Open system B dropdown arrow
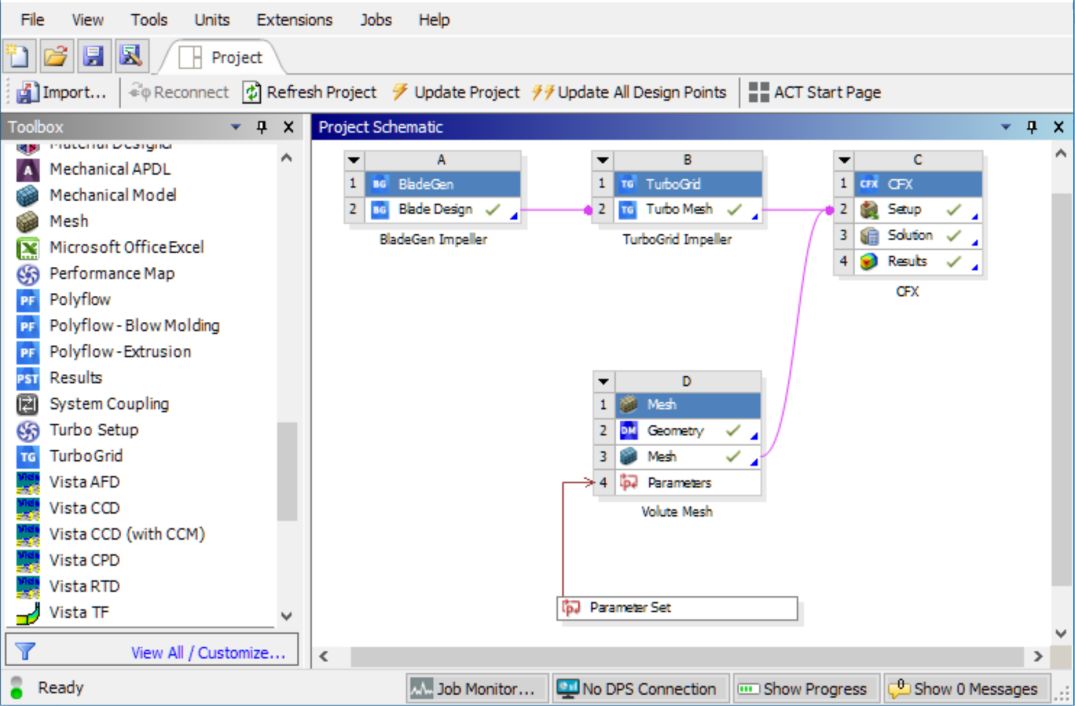Image resolution: width=1075 pixels, height=706 pixels. coord(603,160)
